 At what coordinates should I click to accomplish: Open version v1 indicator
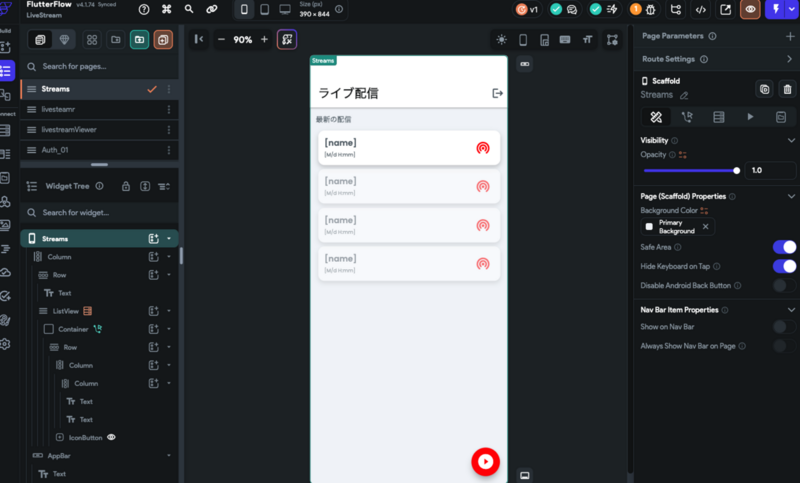pyautogui.click(x=528, y=10)
